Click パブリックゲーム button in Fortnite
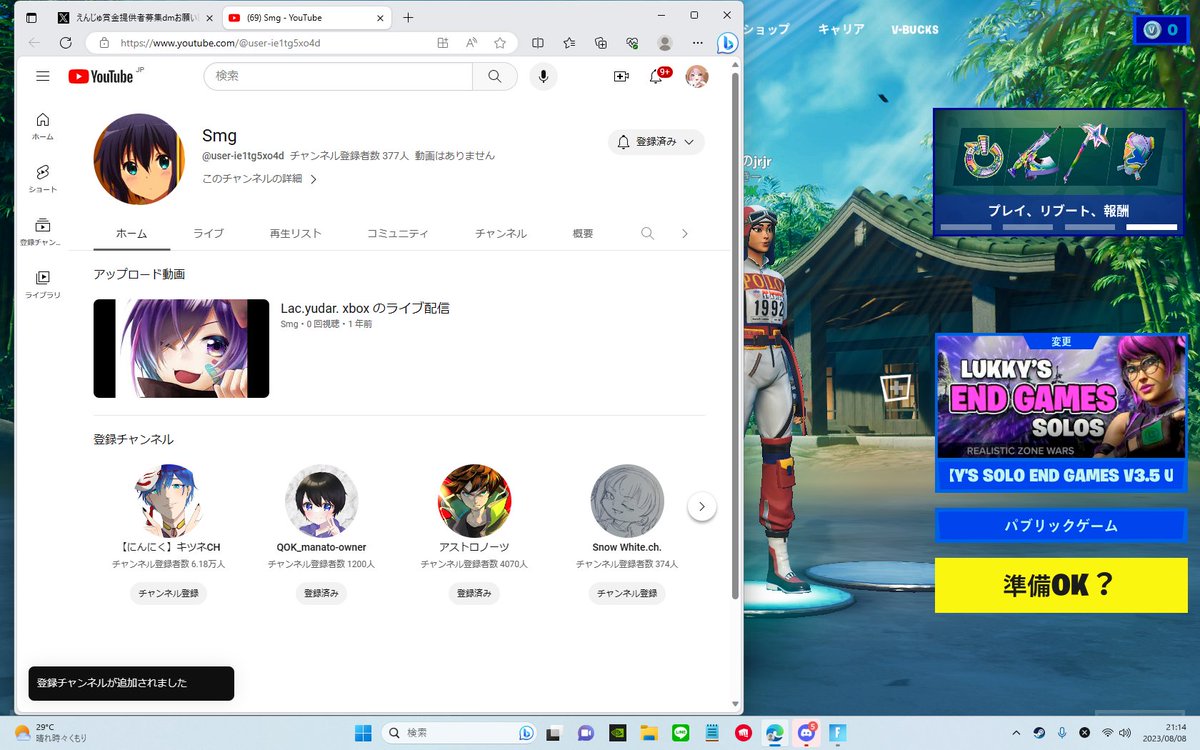This screenshot has width=1200, height=750. click(x=1060, y=525)
